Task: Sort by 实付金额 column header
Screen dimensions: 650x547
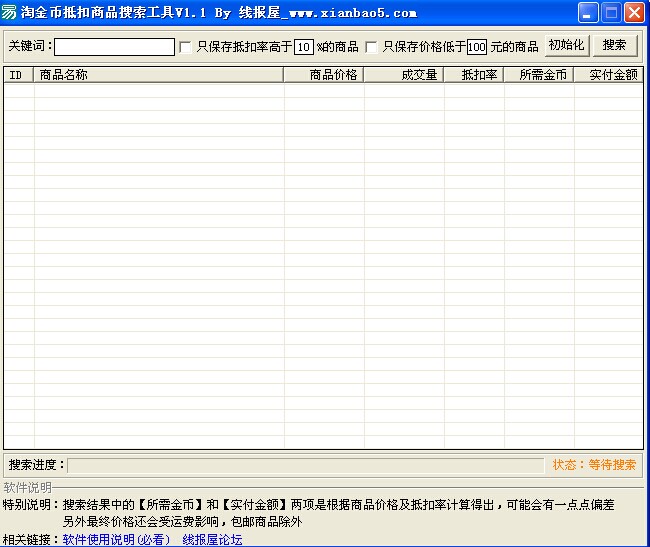Action: click(x=608, y=75)
